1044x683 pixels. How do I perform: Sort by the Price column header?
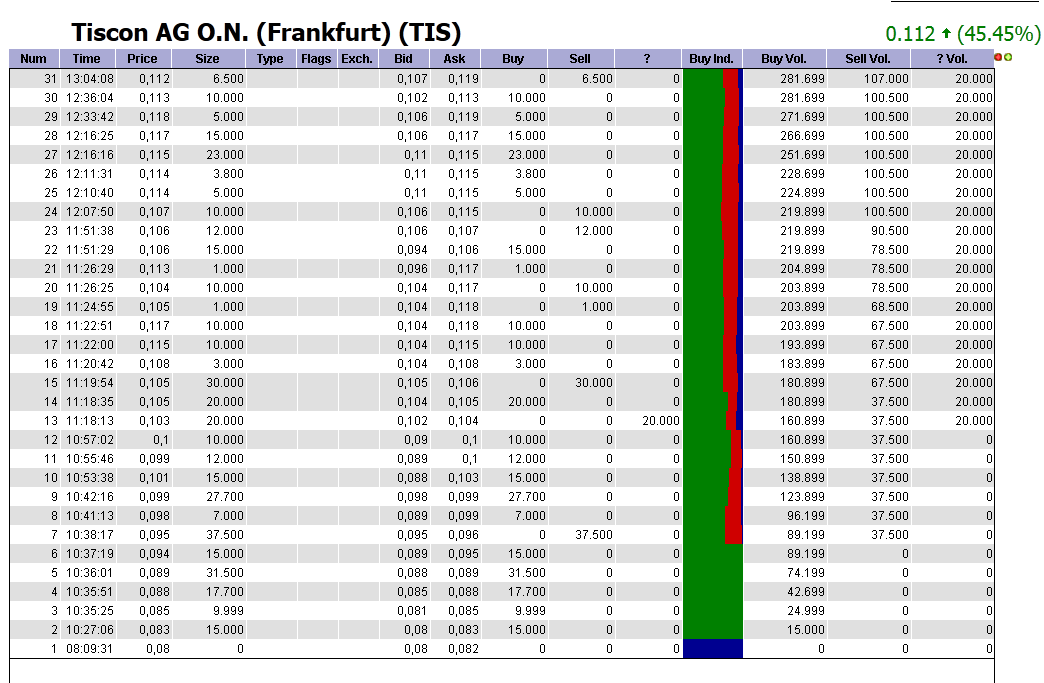click(142, 58)
